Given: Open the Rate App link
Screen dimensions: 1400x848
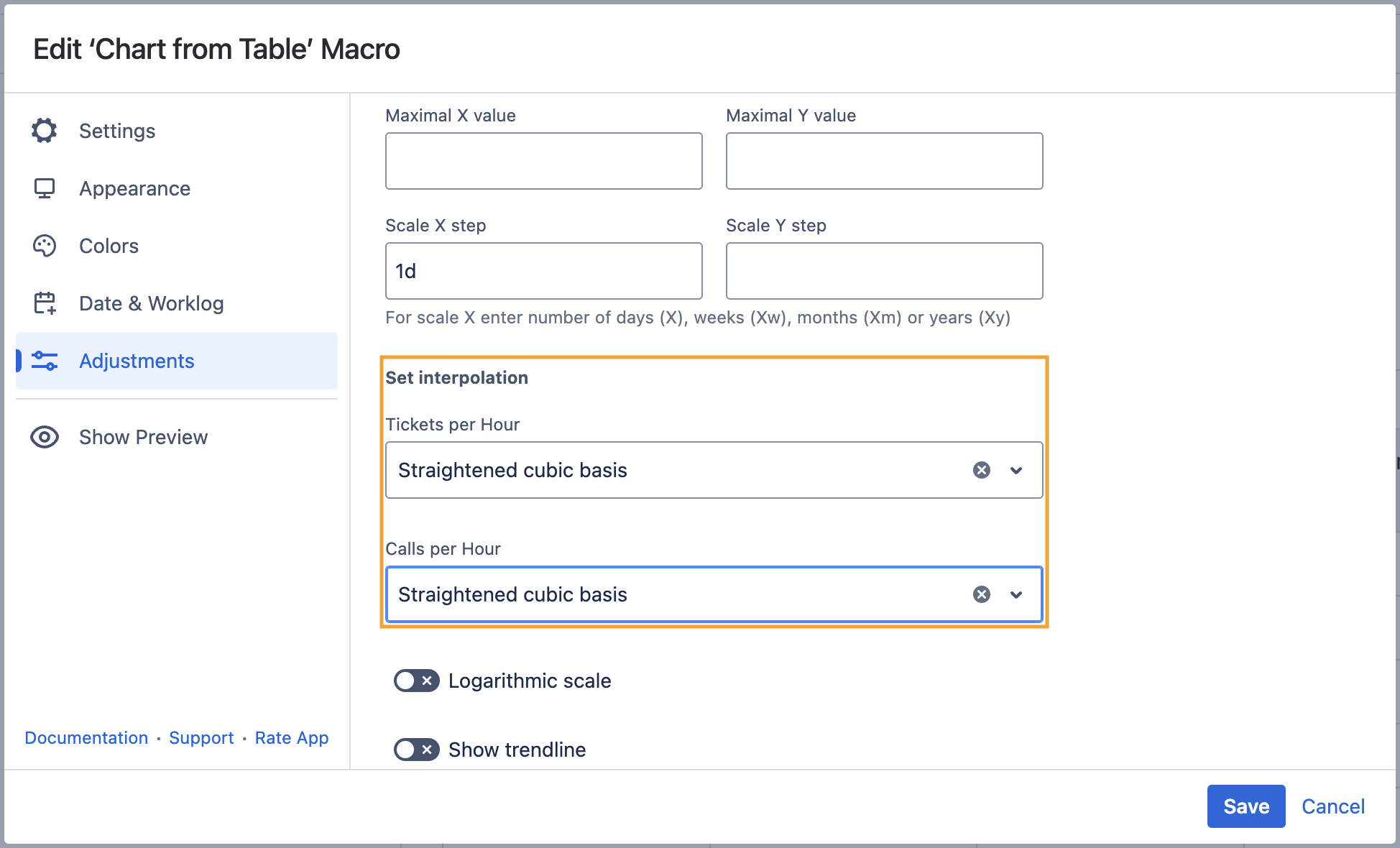Looking at the screenshot, I should tap(291, 738).
